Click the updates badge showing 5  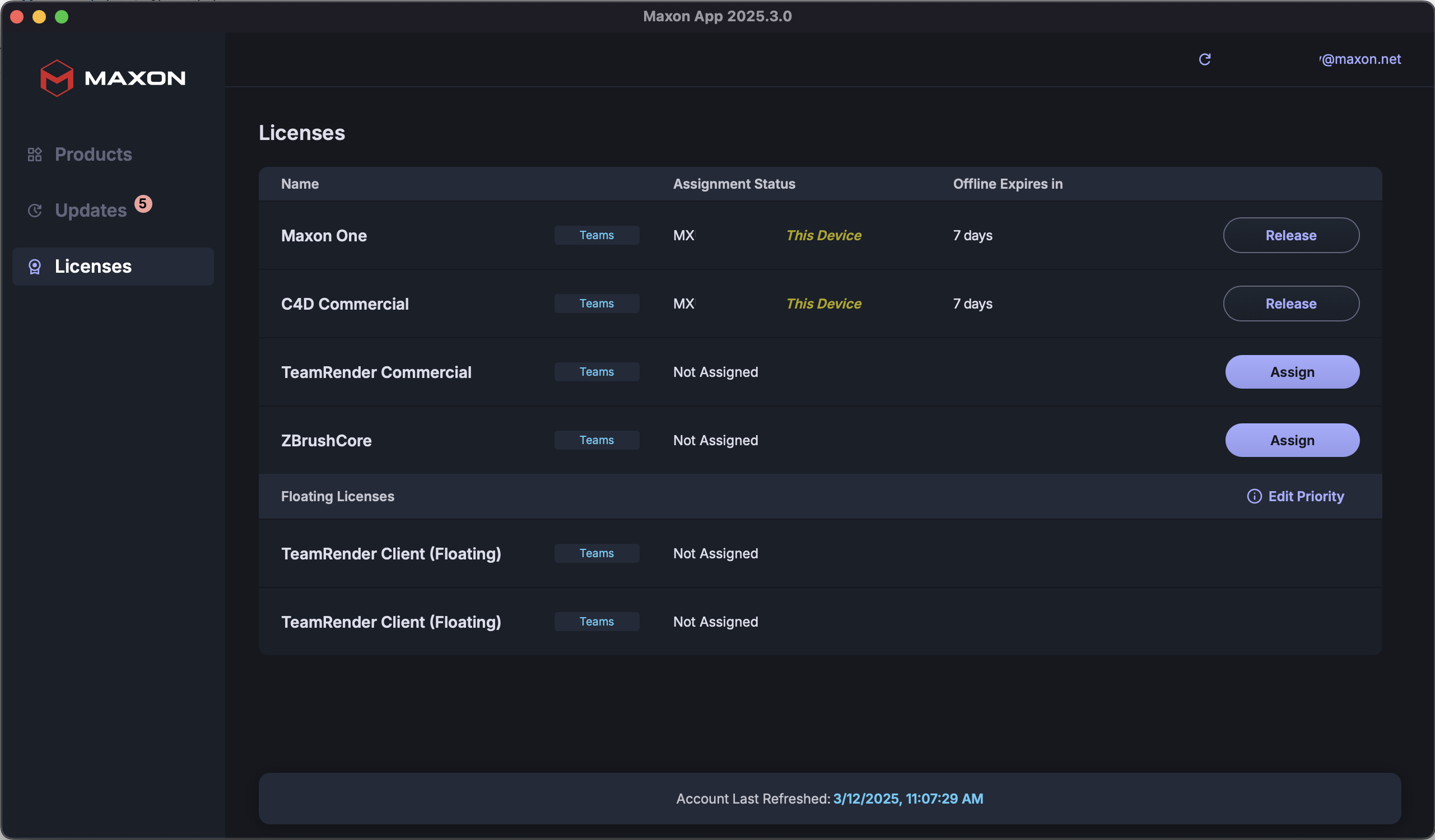[x=143, y=203]
